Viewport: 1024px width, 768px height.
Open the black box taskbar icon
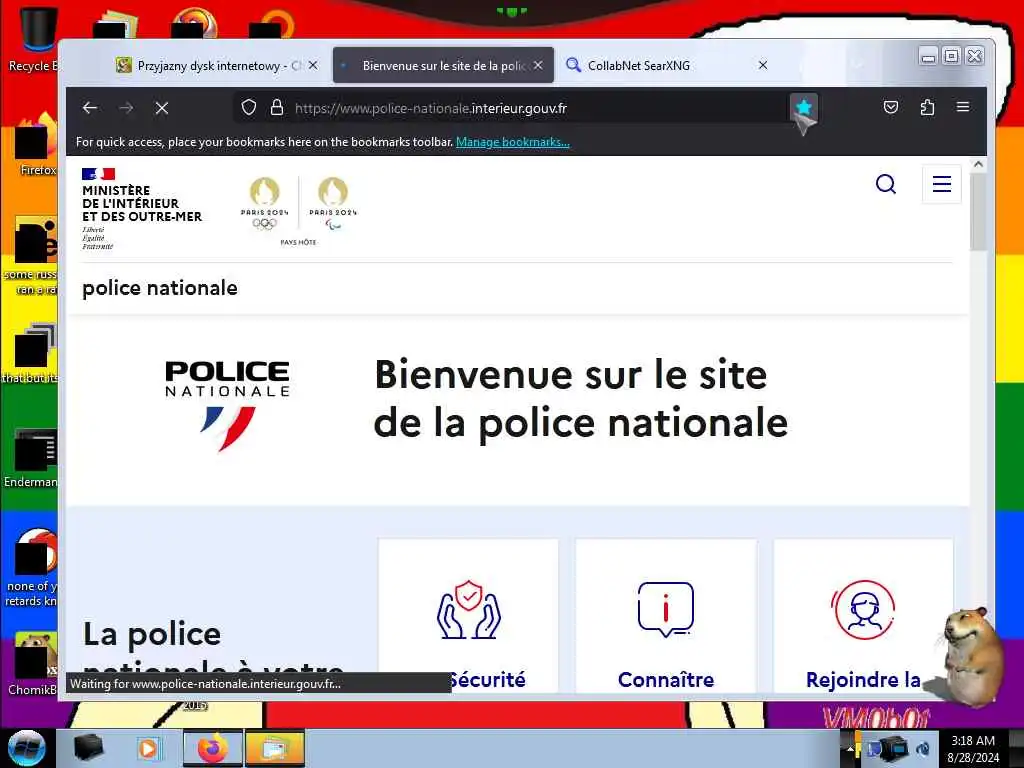pyautogui.click(x=89, y=748)
